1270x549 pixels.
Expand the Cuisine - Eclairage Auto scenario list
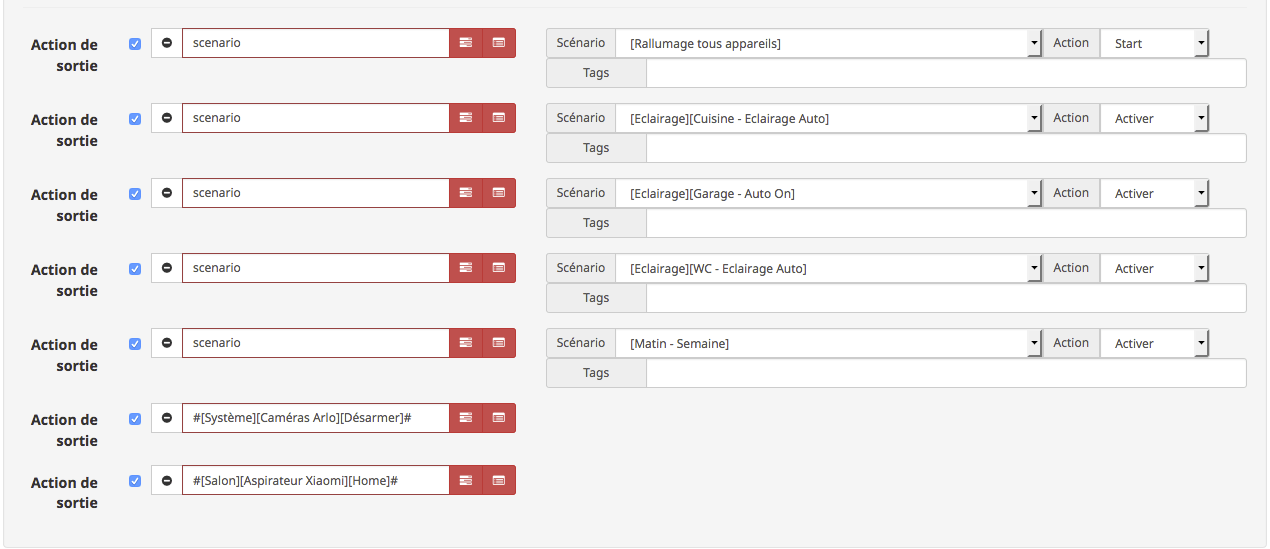point(829,118)
